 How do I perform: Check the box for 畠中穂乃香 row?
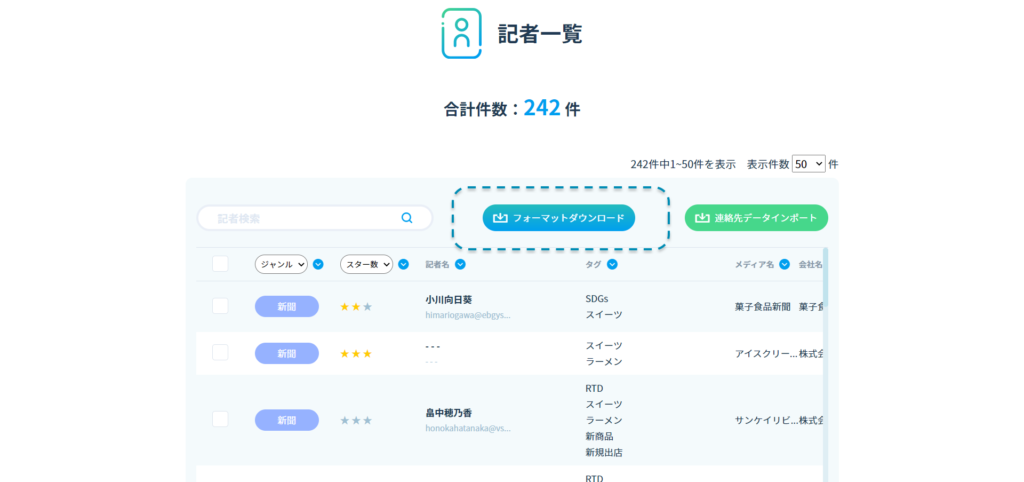point(220,420)
